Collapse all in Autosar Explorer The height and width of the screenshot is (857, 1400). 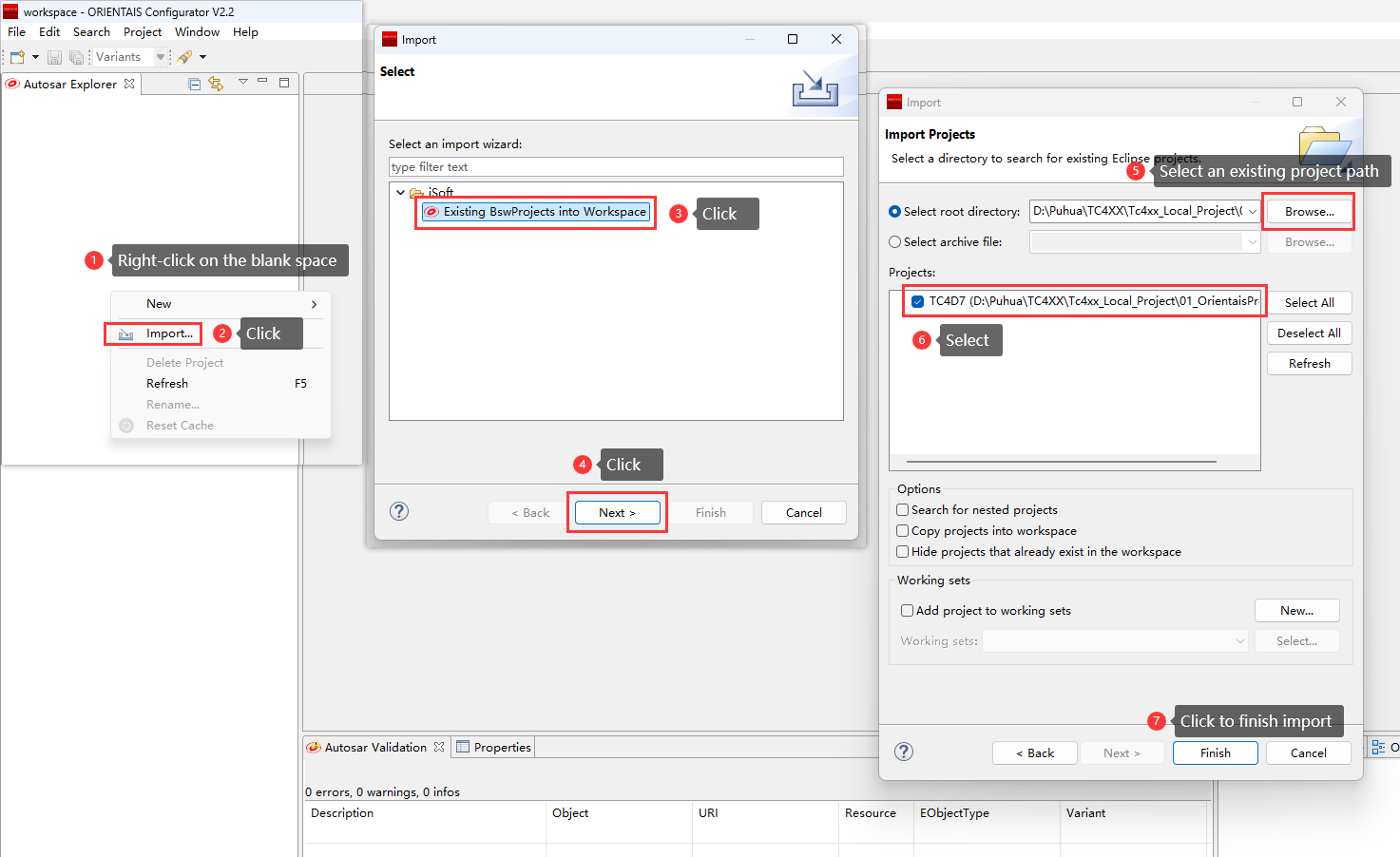tap(194, 84)
